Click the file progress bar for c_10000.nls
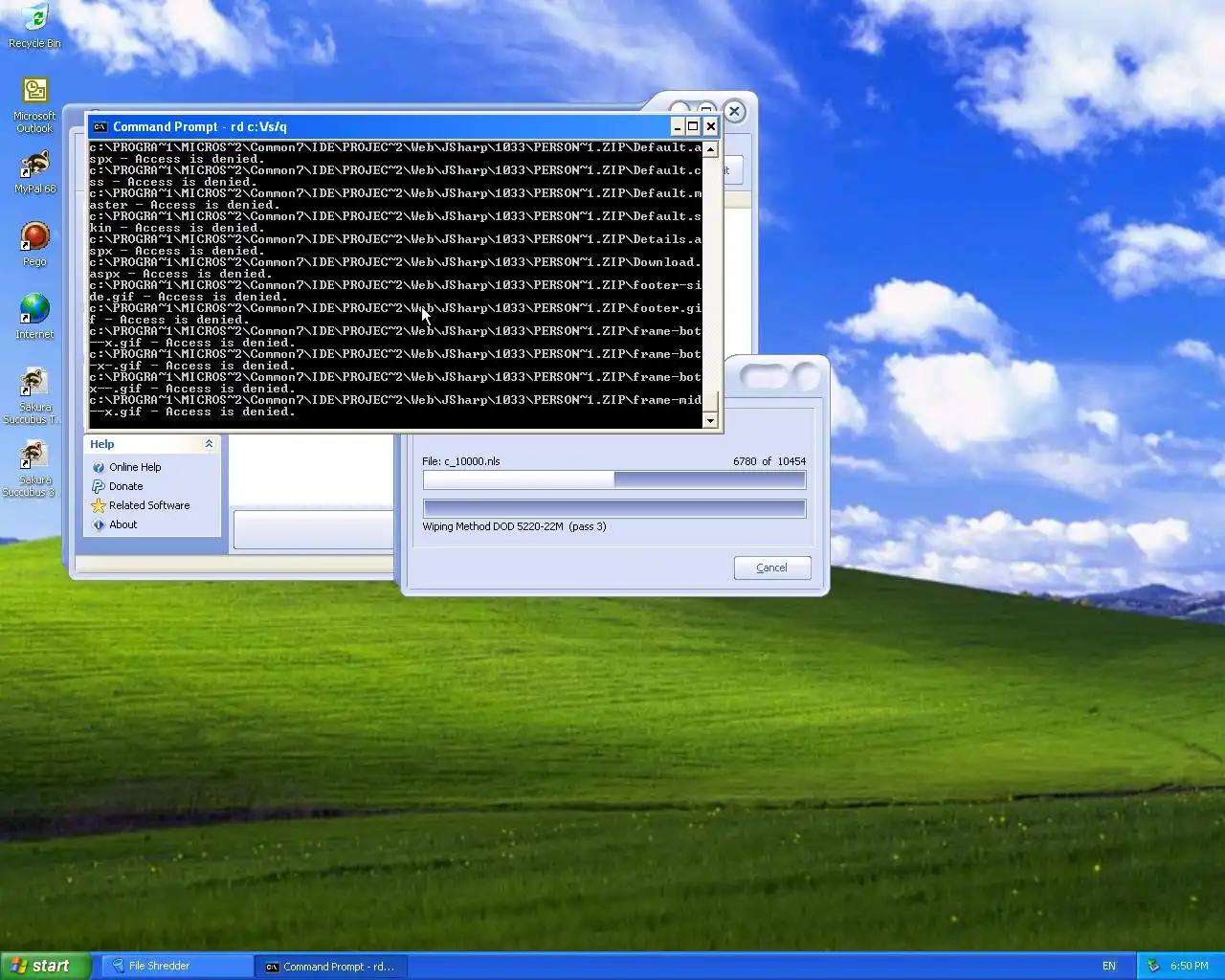 tap(614, 479)
